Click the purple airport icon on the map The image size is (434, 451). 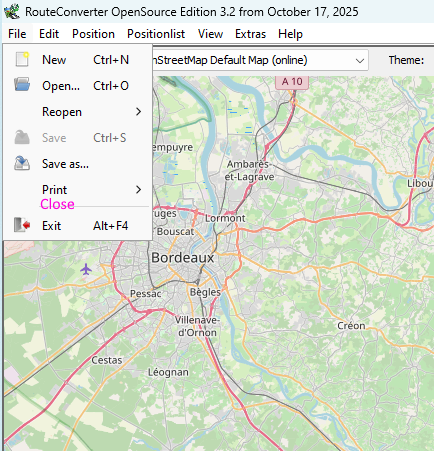[x=86, y=269]
